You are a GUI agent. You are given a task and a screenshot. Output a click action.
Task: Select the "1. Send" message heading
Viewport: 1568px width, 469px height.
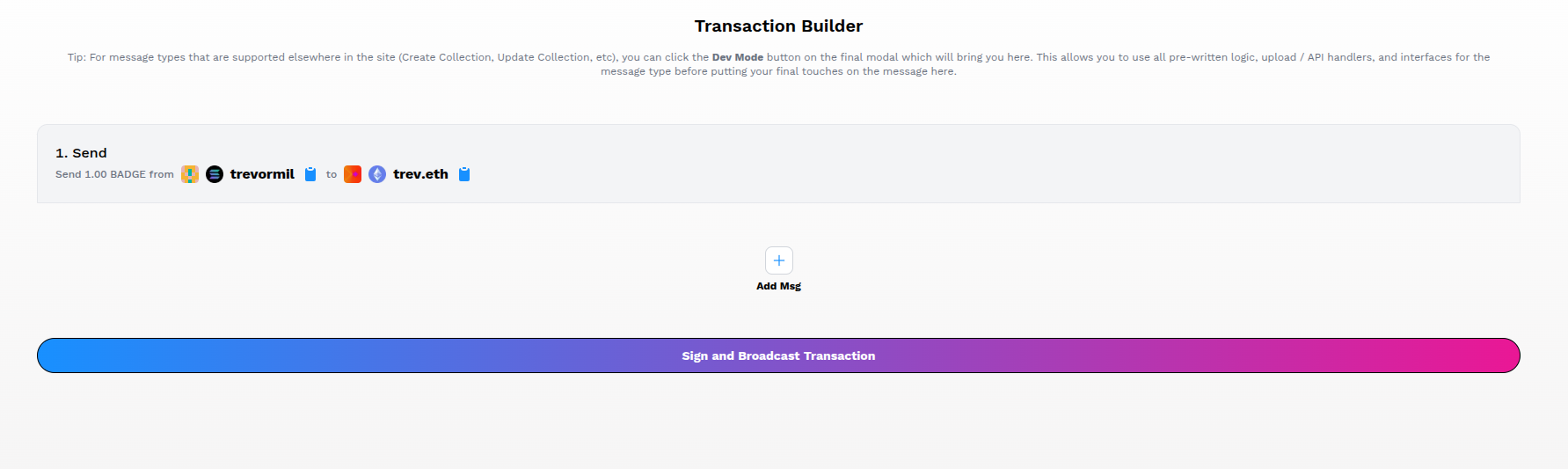(x=81, y=153)
